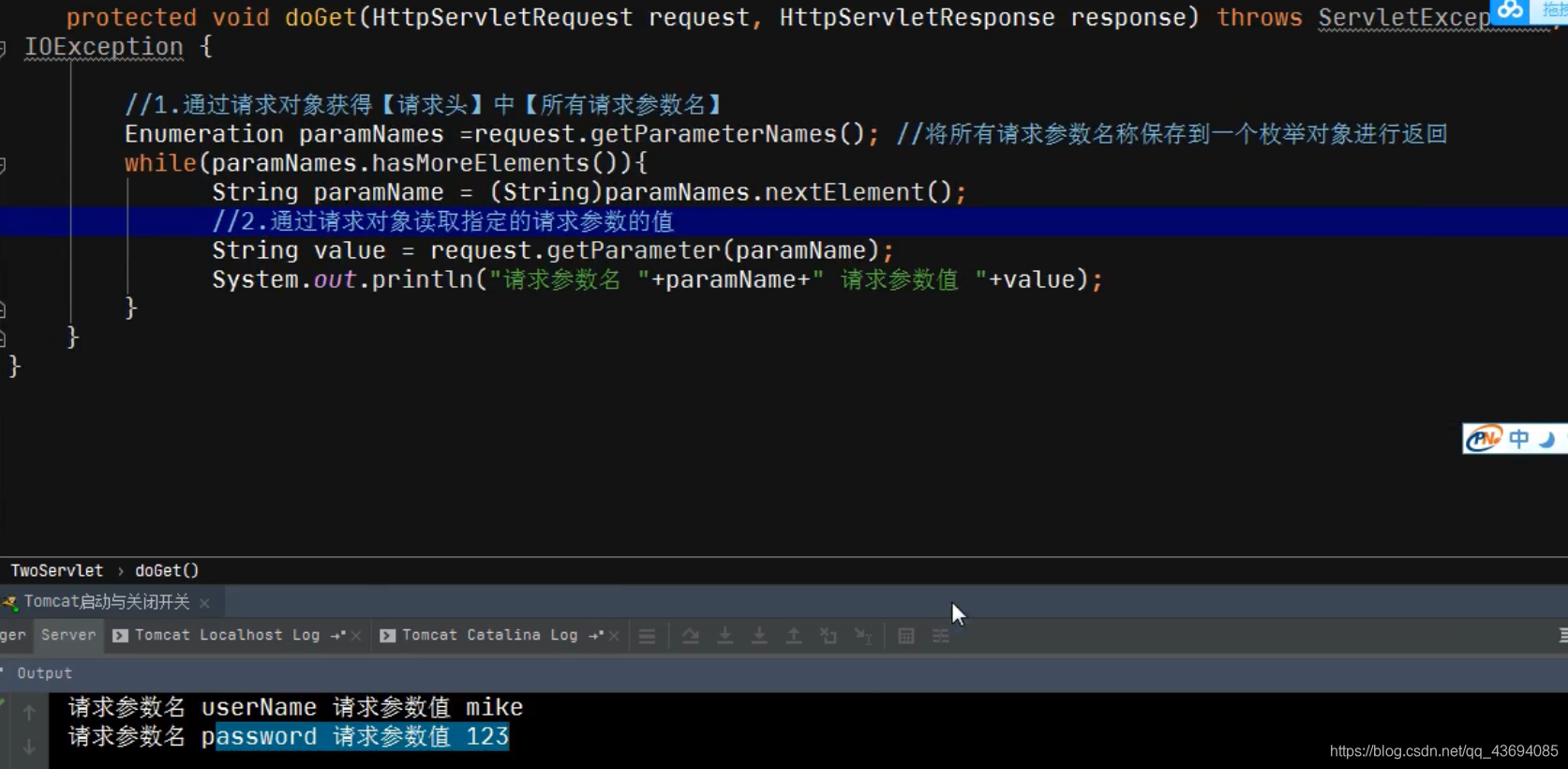Pin the Tomcat Localhost Log tab
The height and width of the screenshot is (769, 1568).
tap(338, 635)
